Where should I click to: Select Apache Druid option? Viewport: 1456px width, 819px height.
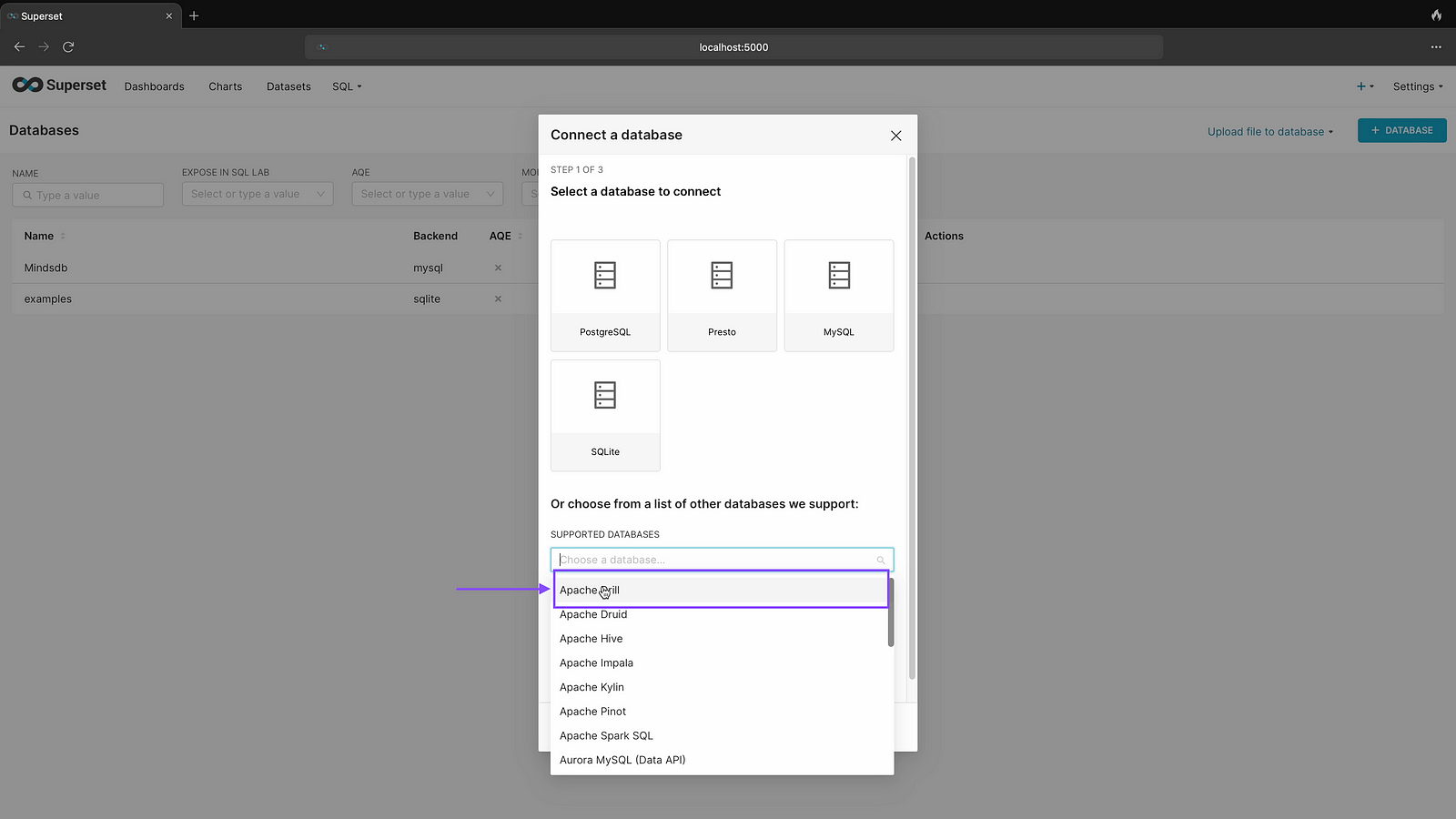click(593, 614)
